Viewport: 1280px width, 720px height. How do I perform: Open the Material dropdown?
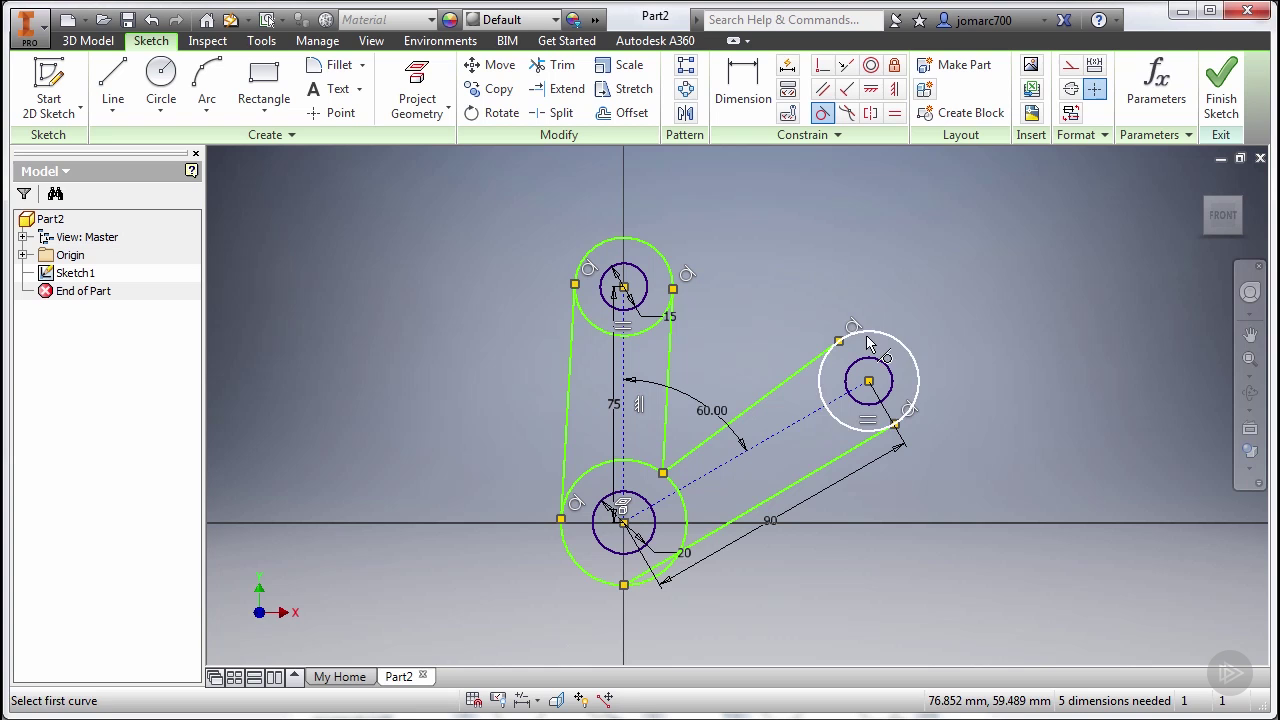click(x=431, y=19)
